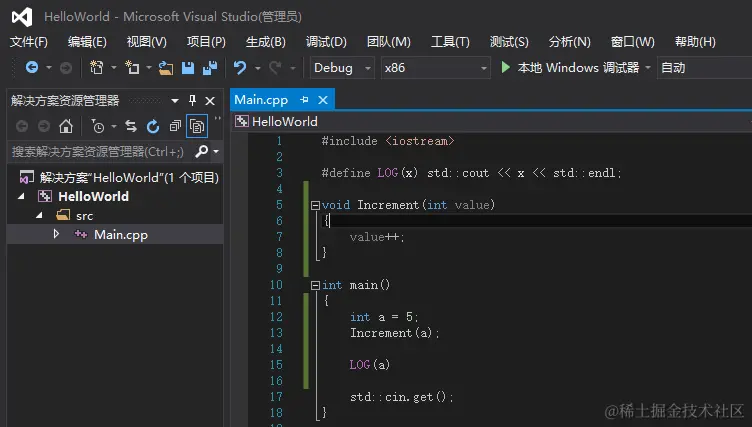This screenshot has width=752, height=427.
Task: Open the pending changes filter dropdown arrow
Action: pyautogui.click(x=114, y=127)
